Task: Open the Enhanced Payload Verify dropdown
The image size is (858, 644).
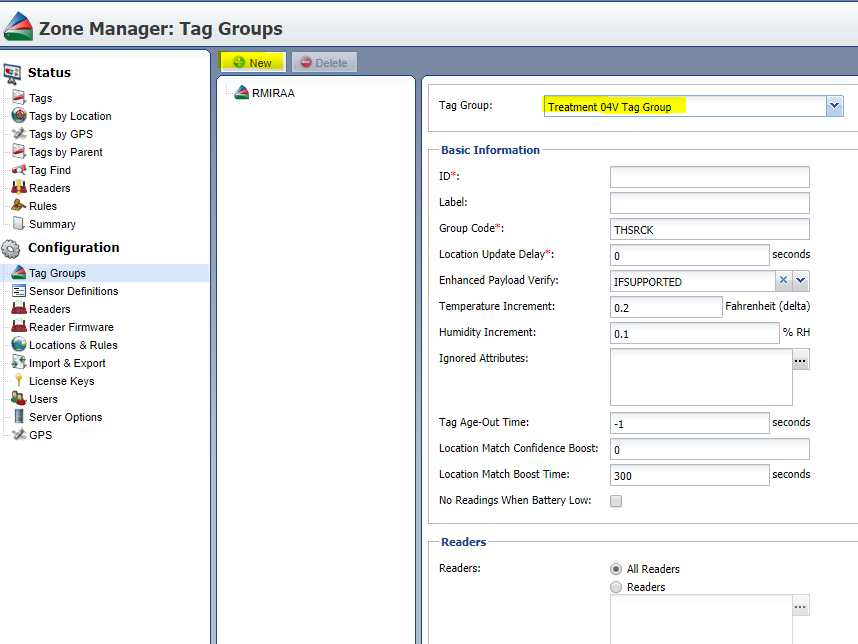Action: 802,281
